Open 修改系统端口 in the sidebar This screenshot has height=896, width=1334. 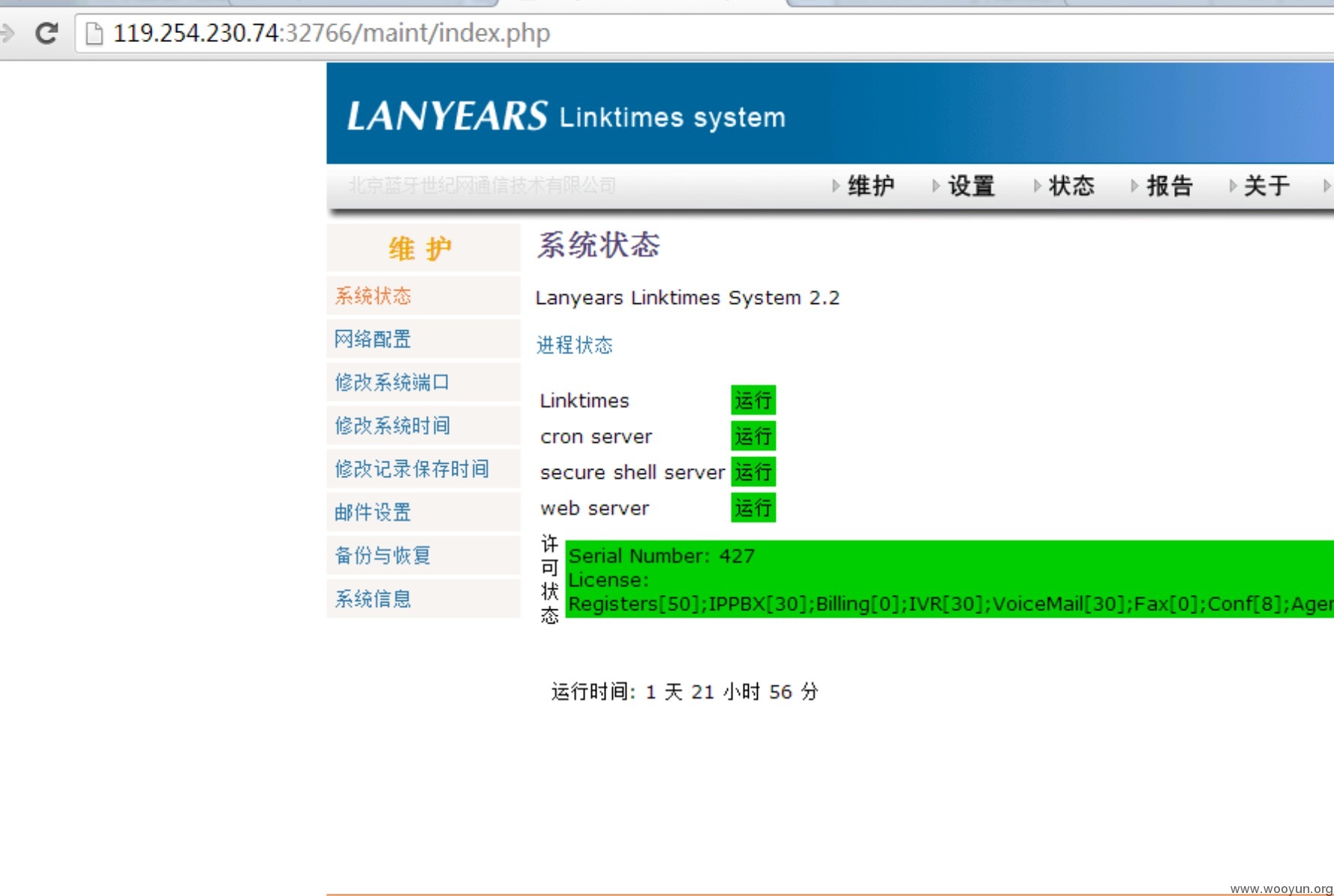coord(423,383)
